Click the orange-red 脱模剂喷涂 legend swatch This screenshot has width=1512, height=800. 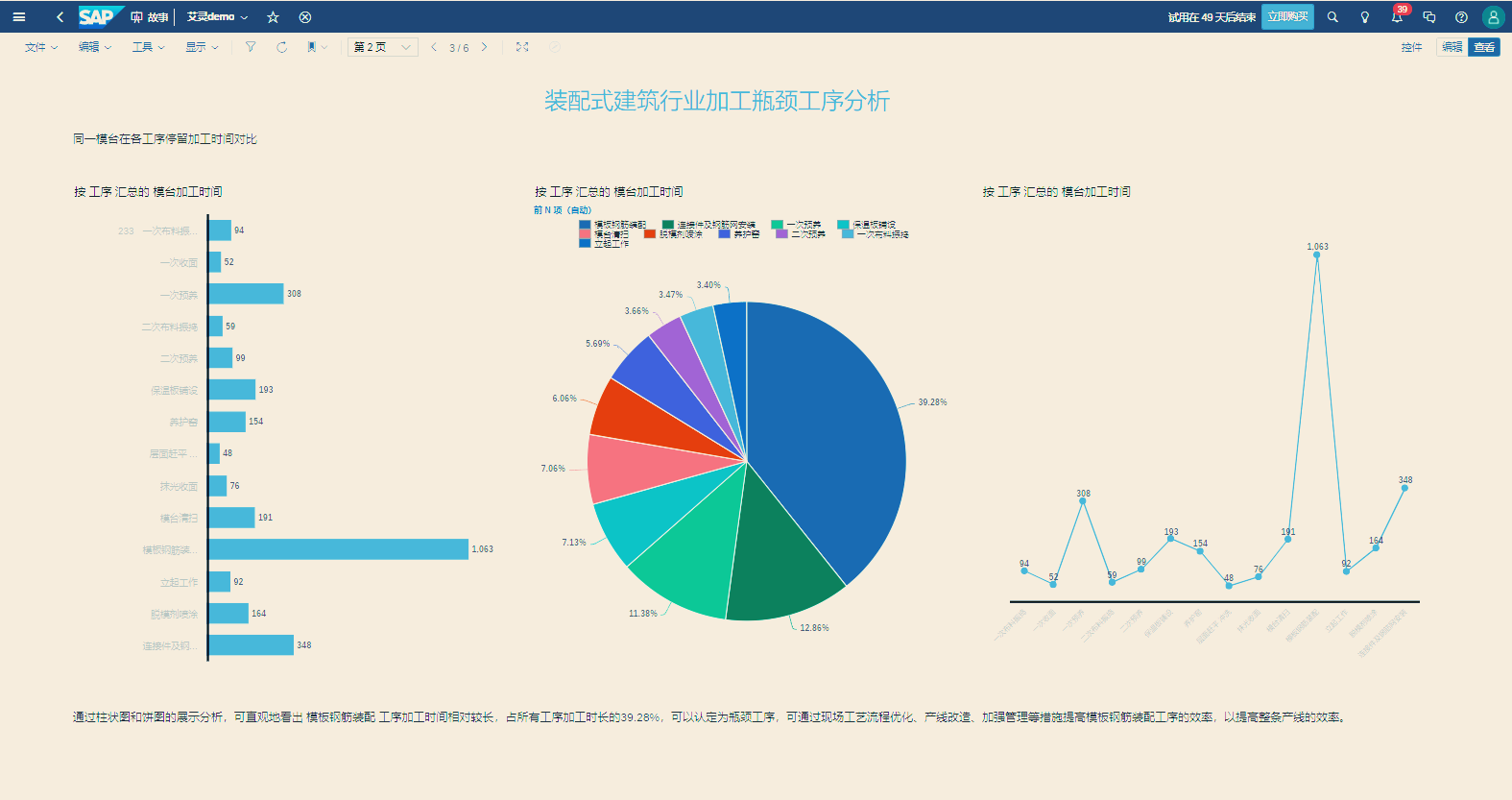[650, 233]
